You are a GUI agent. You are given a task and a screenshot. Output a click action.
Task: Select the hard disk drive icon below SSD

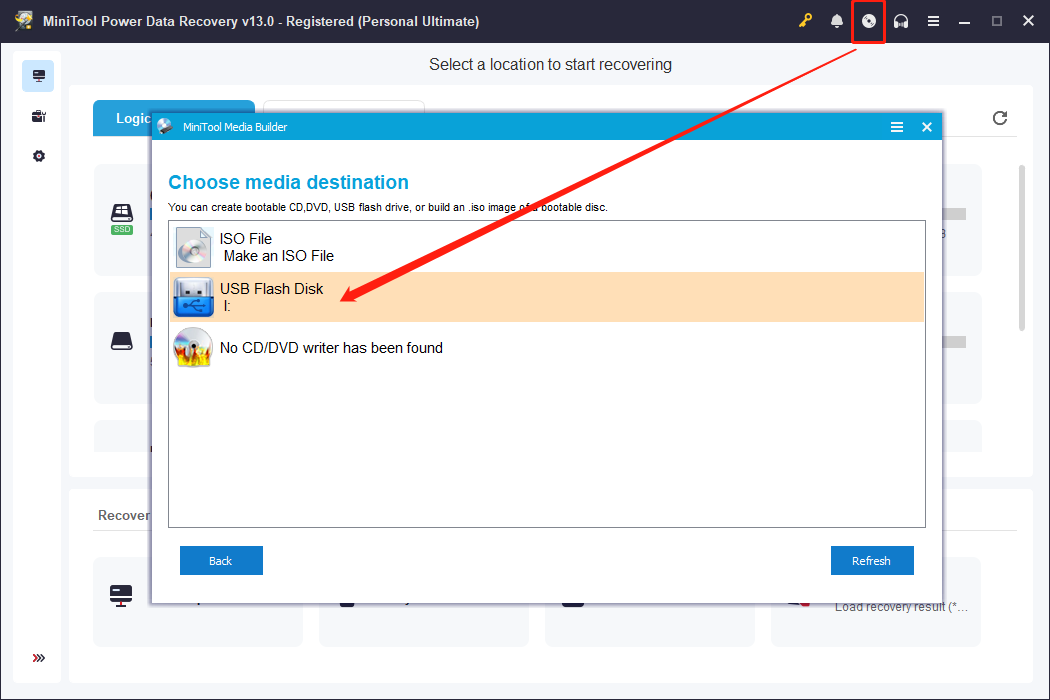point(122,341)
